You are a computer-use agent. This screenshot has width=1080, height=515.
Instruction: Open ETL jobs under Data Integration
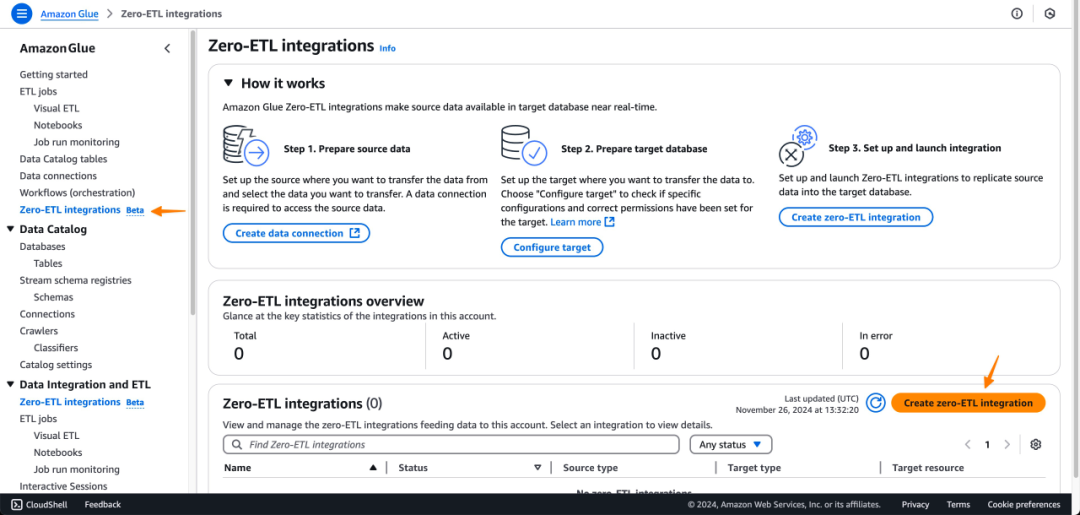(39, 419)
